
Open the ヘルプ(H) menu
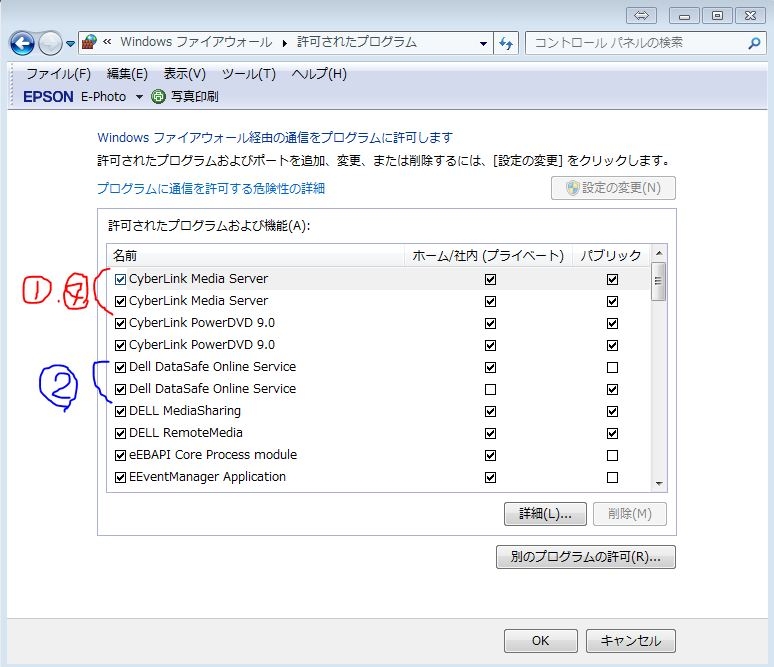(319, 74)
